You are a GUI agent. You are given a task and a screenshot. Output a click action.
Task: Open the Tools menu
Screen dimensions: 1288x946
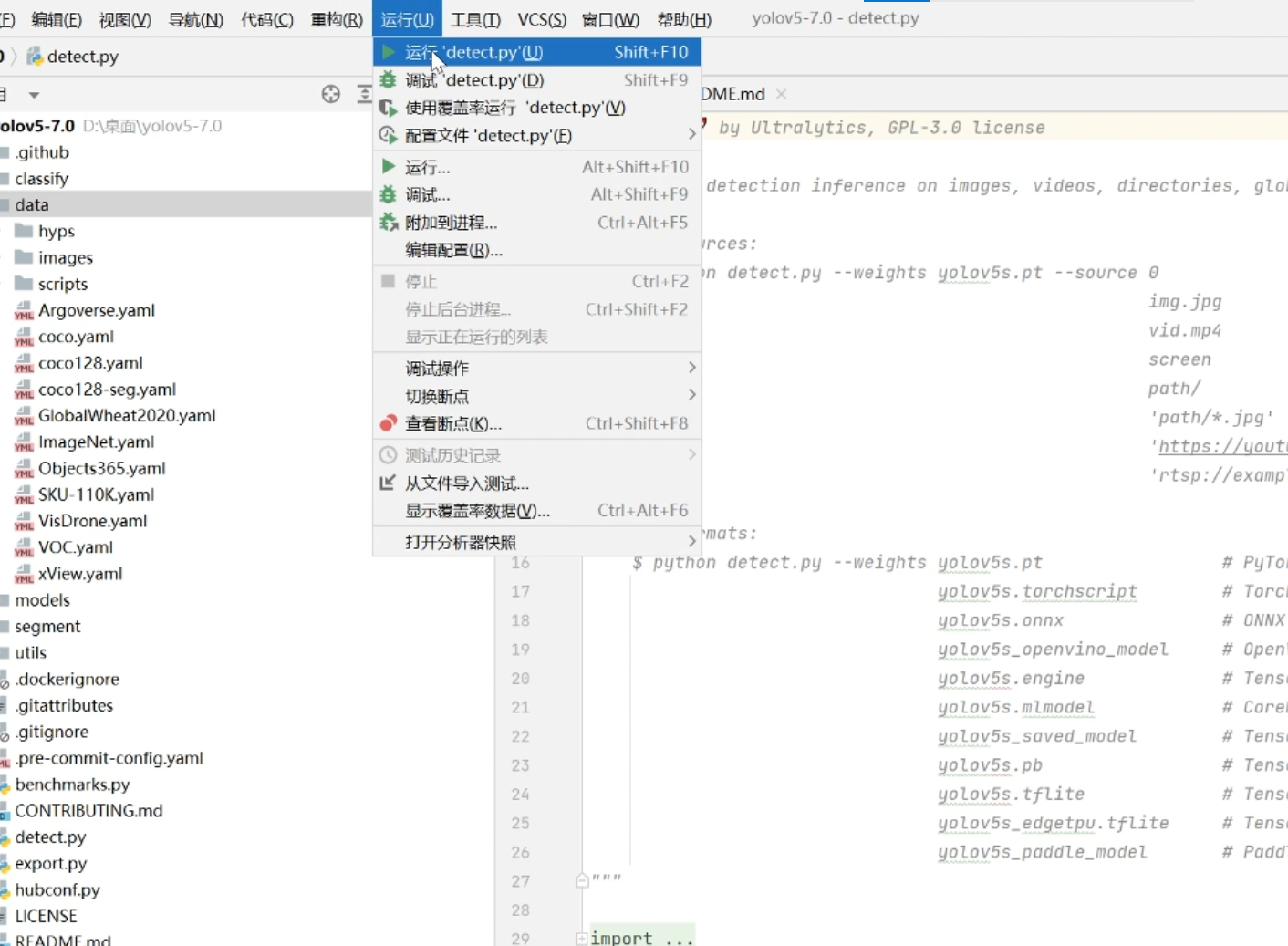475,19
